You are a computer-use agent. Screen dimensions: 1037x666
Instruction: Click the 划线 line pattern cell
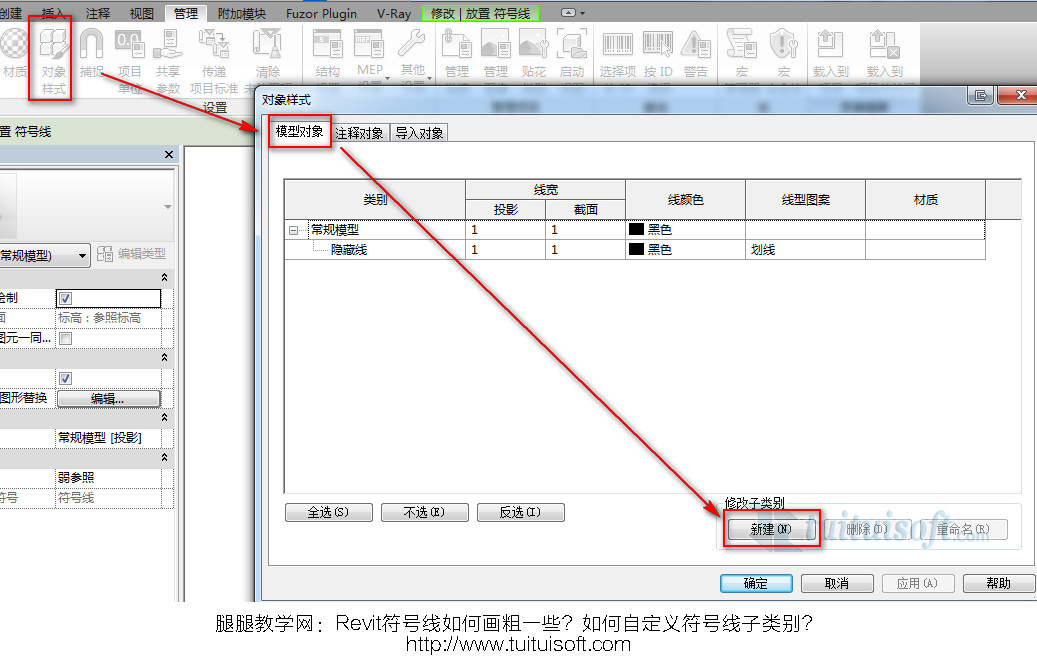[804, 250]
